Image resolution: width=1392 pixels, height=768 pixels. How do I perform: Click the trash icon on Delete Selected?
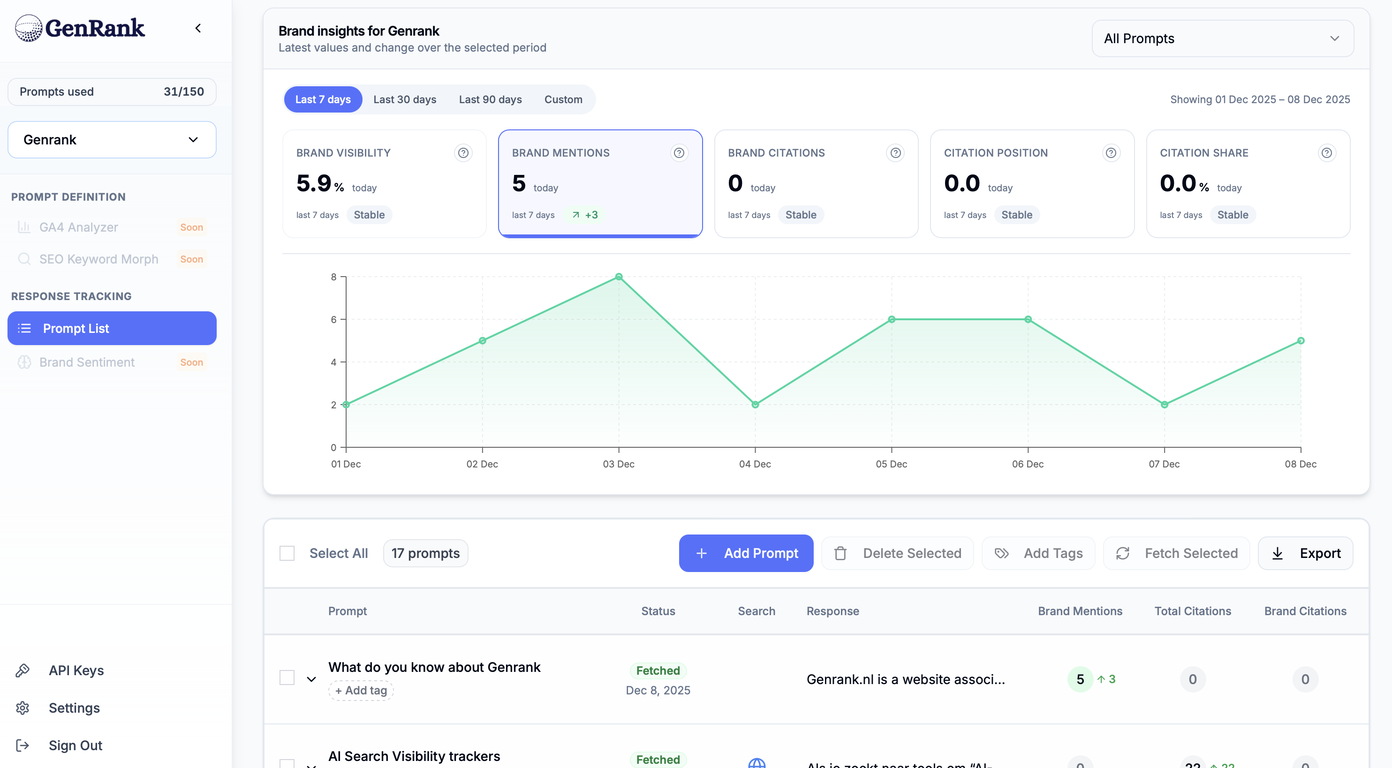(x=841, y=553)
